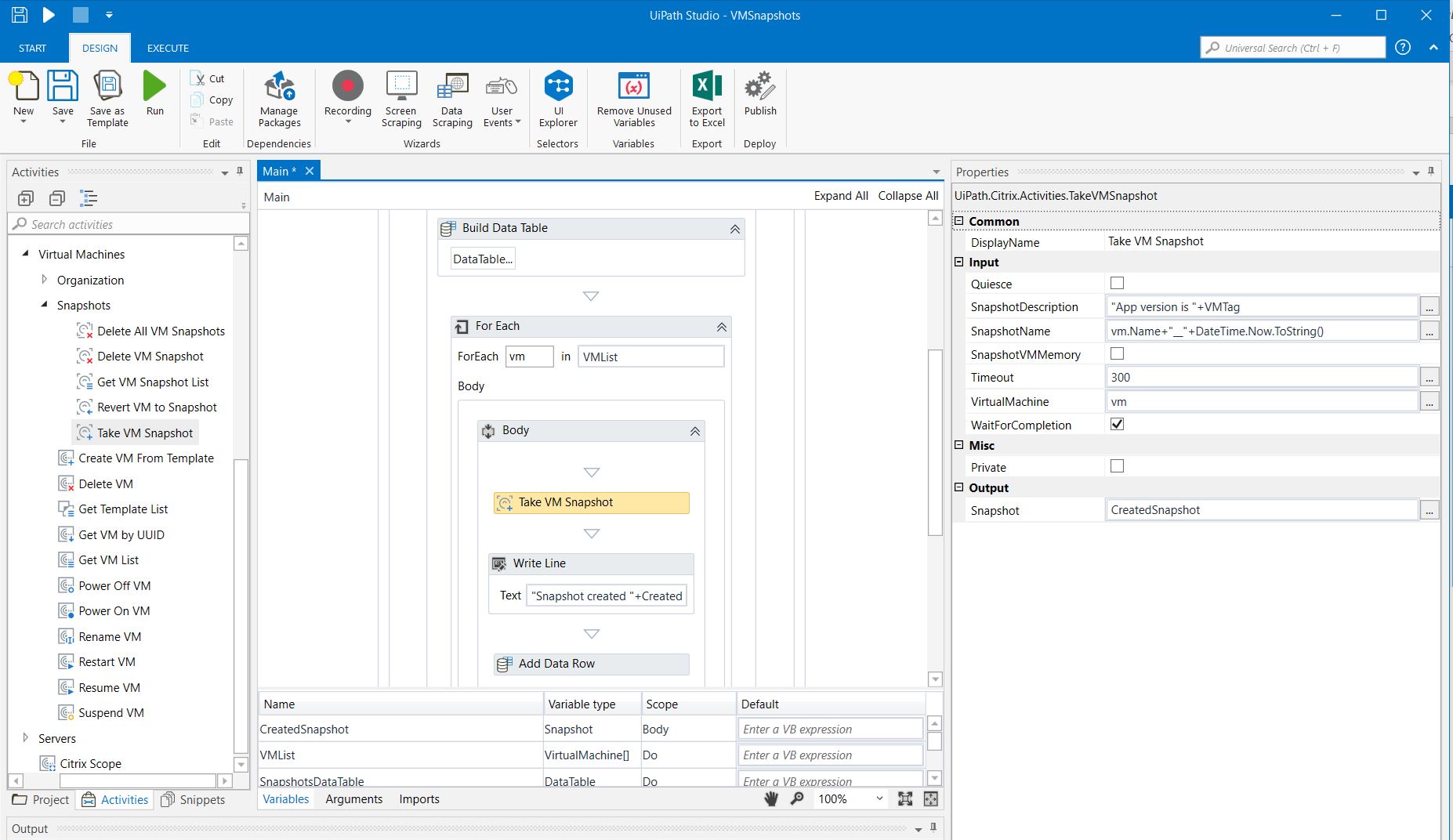This screenshot has height=840, width=1453.
Task: Click Collapse All in designer
Action: point(908,195)
